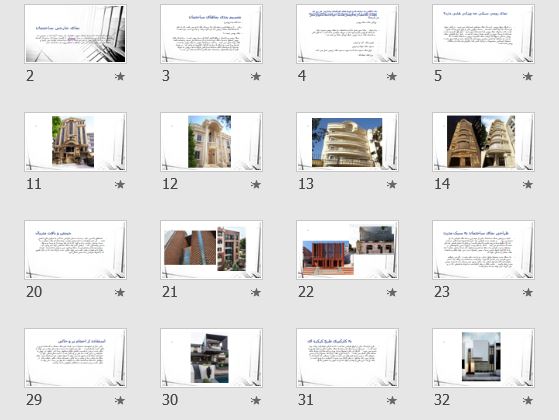Click the transition star icon under slide 32

pyautogui.click(x=528, y=400)
